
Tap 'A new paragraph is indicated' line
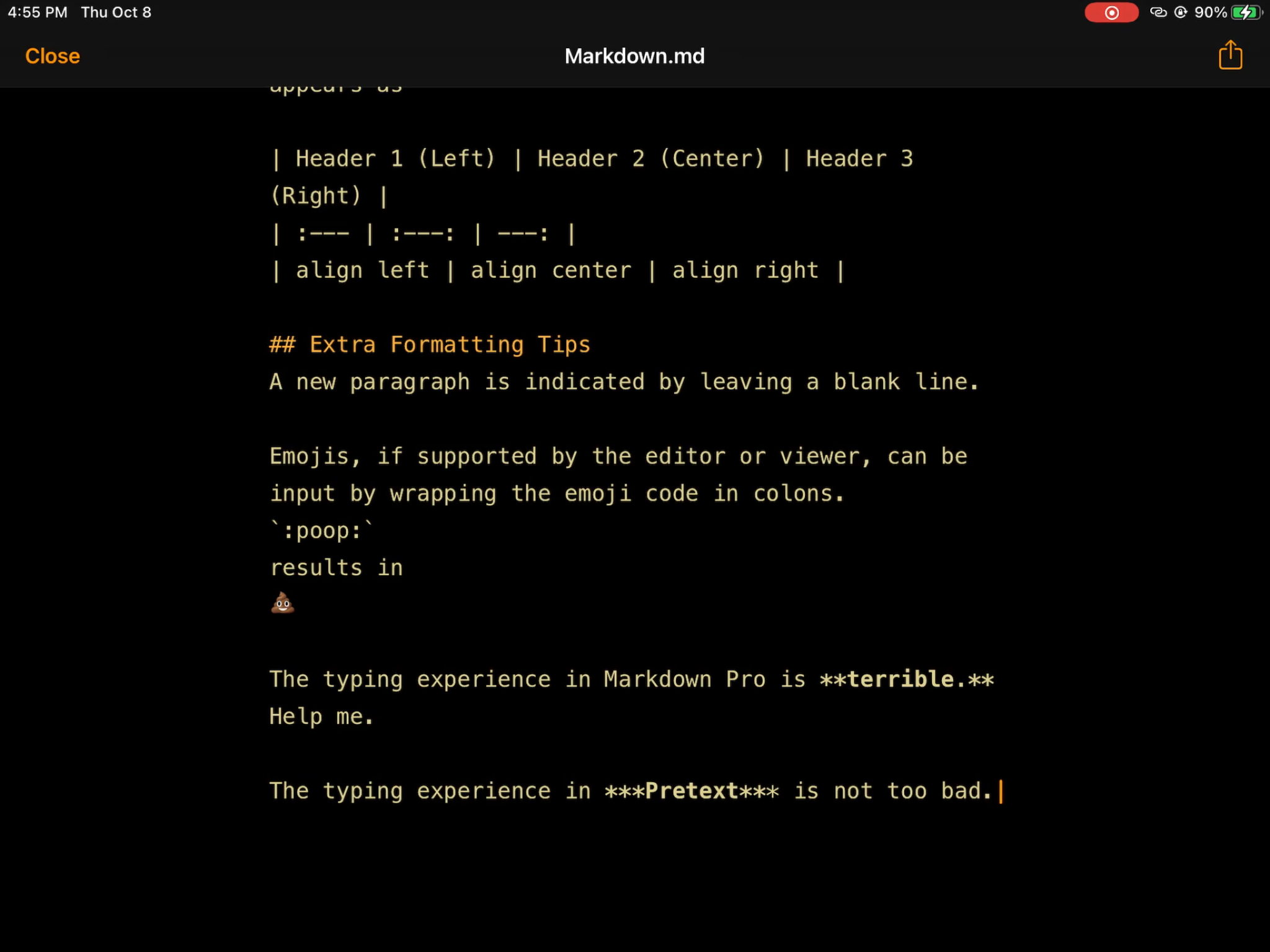[624, 382]
